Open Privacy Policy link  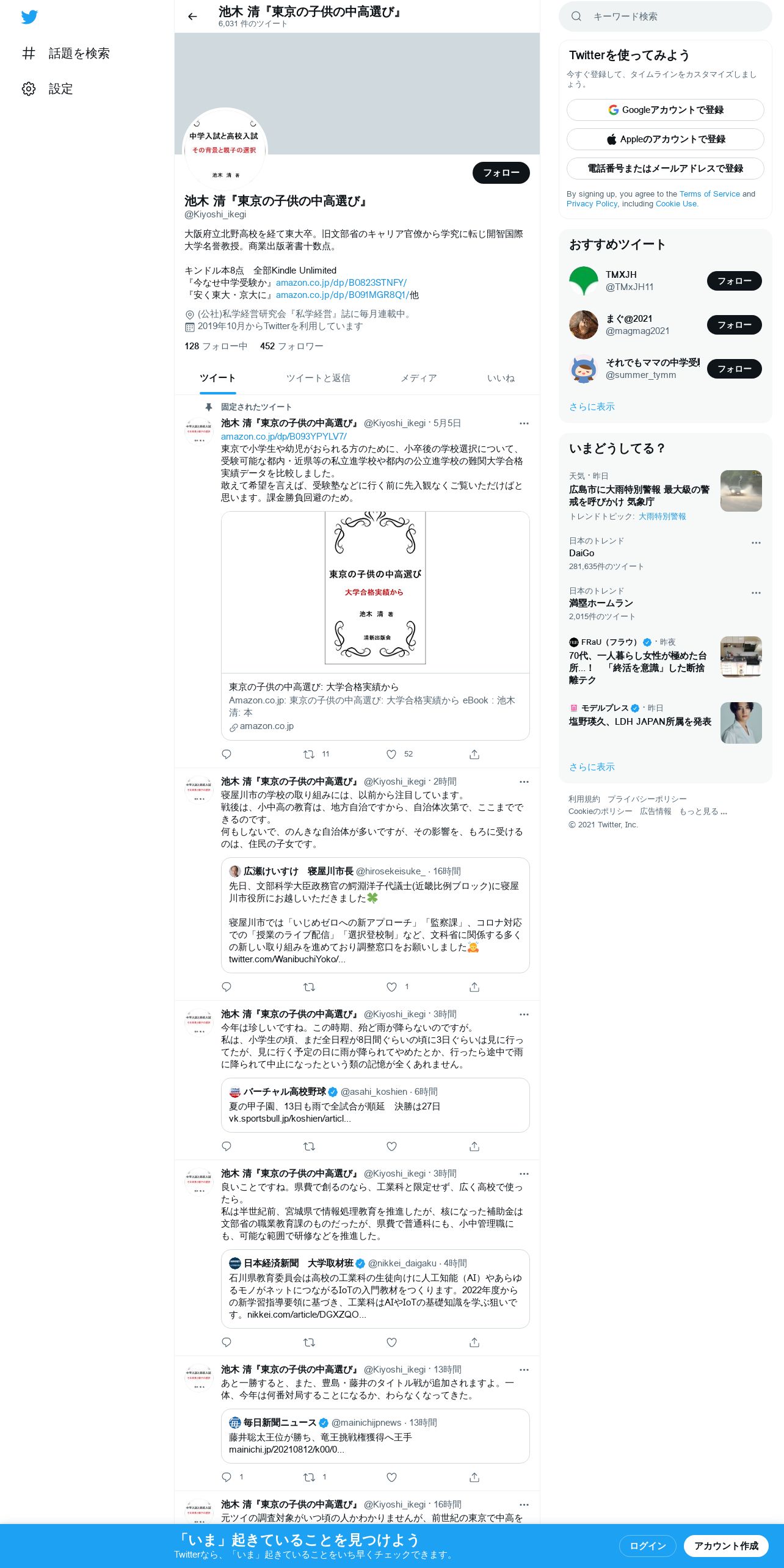pyautogui.click(x=592, y=204)
